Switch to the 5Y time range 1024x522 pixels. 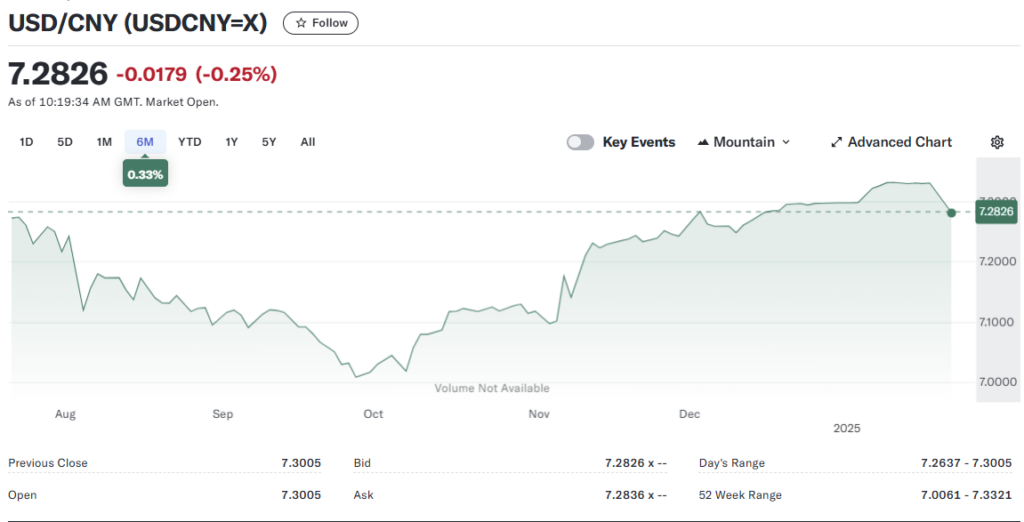pyautogui.click(x=269, y=142)
